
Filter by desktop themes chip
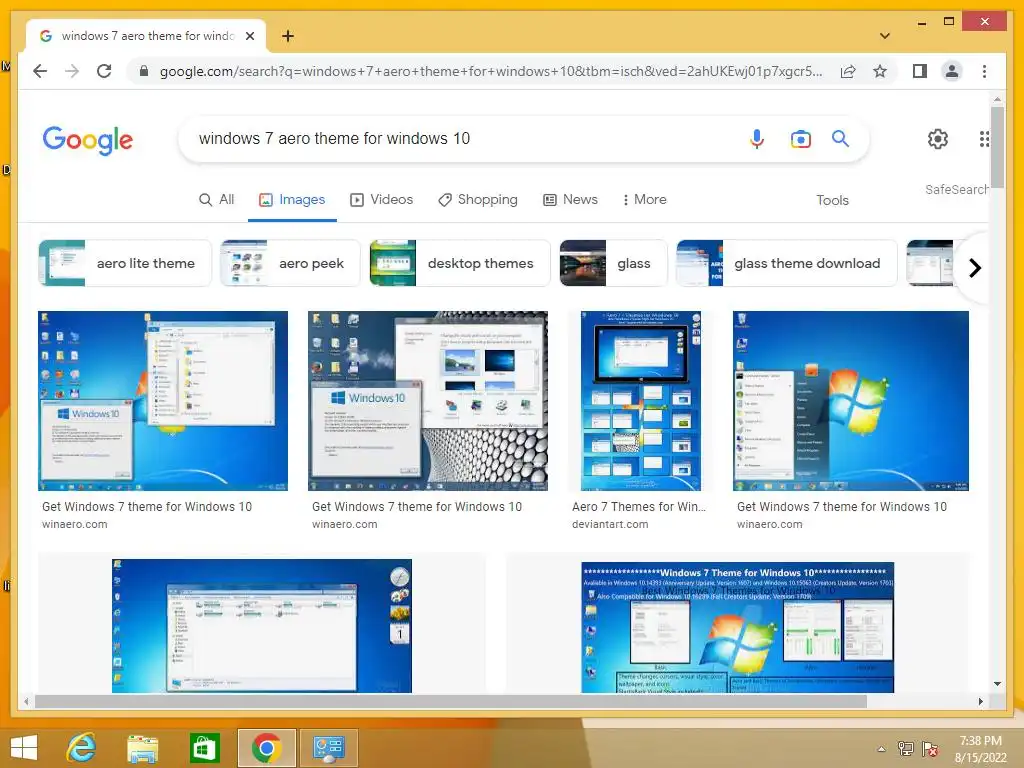tap(460, 263)
